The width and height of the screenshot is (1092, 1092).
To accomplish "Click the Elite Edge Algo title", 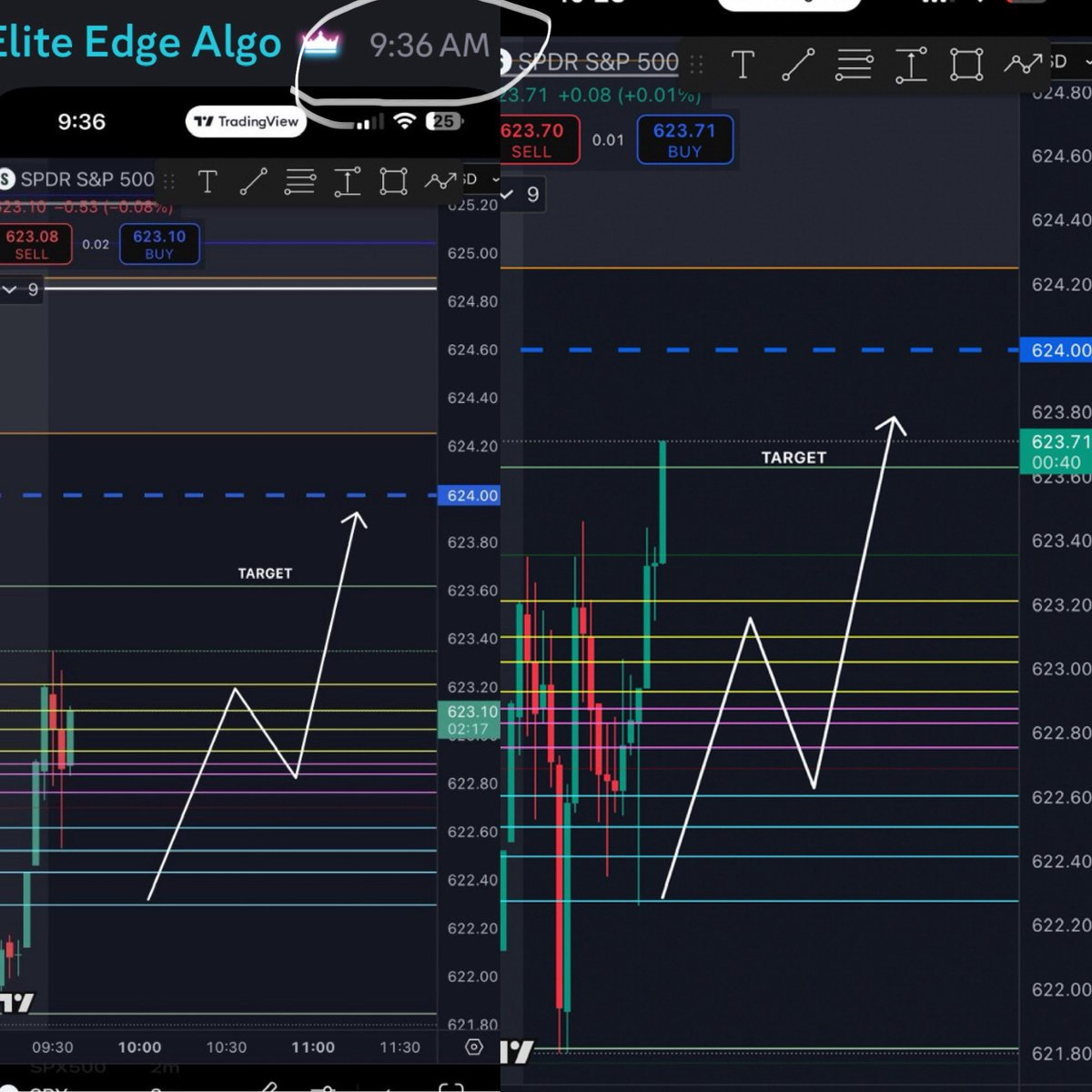I will click(x=139, y=42).
